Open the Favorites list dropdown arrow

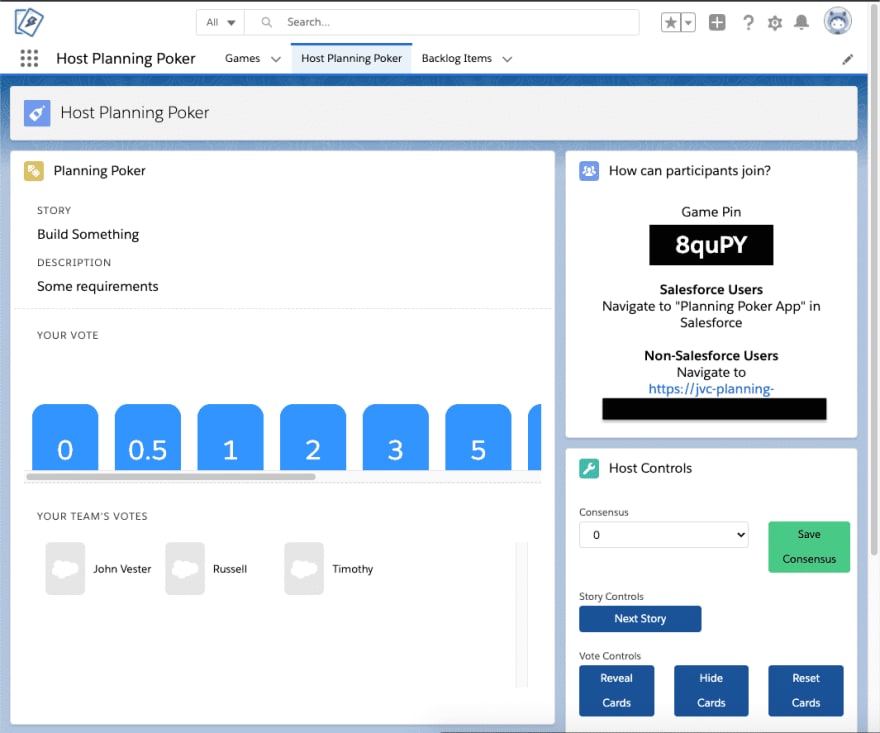(689, 22)
